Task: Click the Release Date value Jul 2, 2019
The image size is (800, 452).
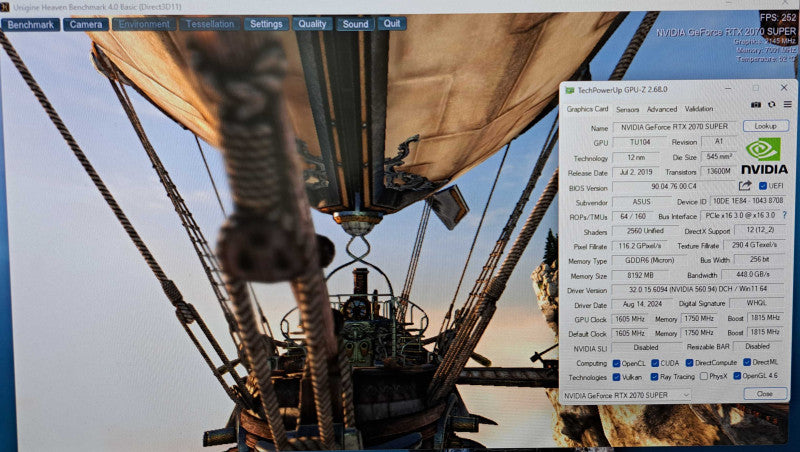Action: [636, 172]
